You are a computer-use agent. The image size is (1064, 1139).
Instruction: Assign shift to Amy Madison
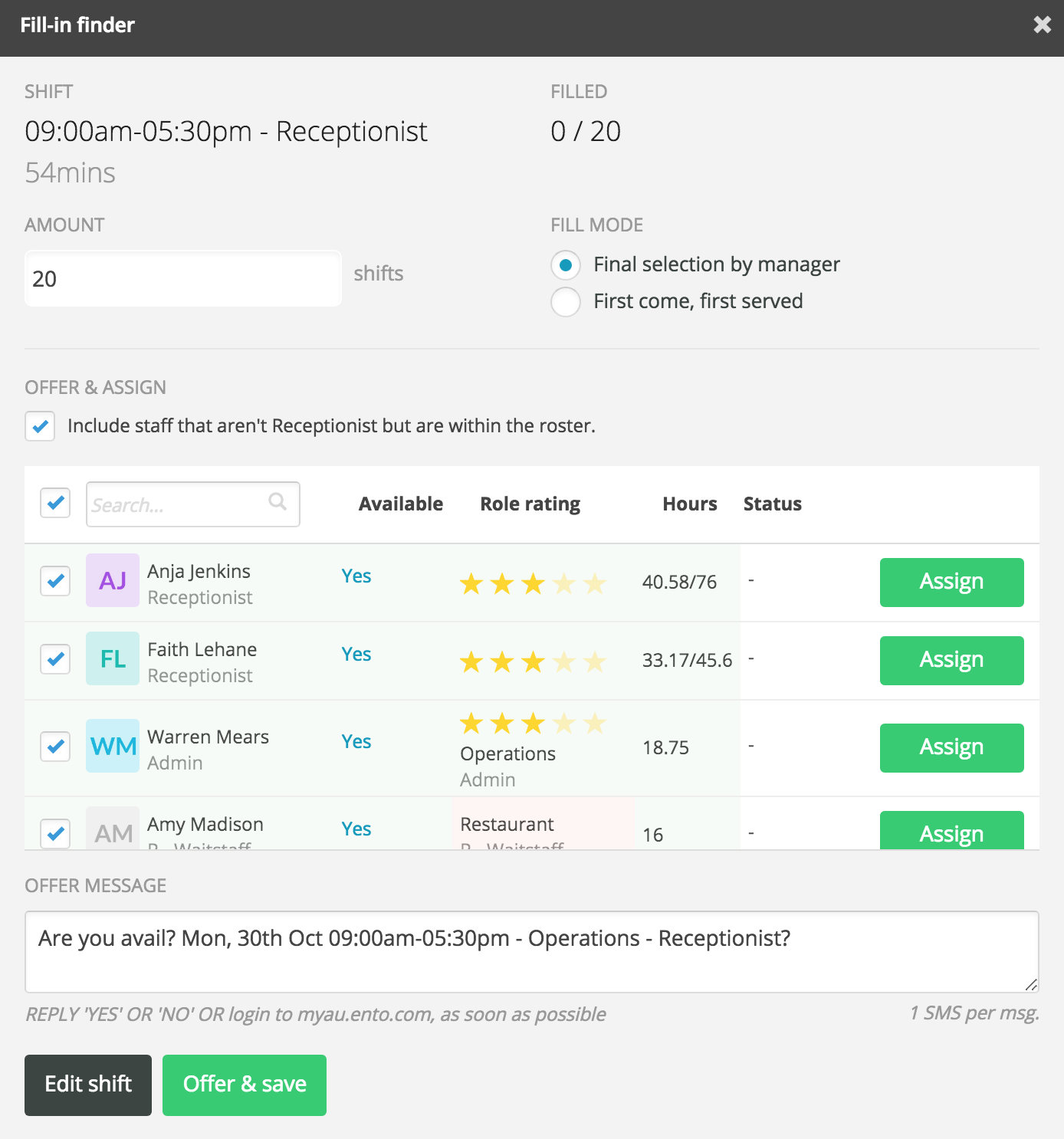pyautogui.click(x=951, y=830)
